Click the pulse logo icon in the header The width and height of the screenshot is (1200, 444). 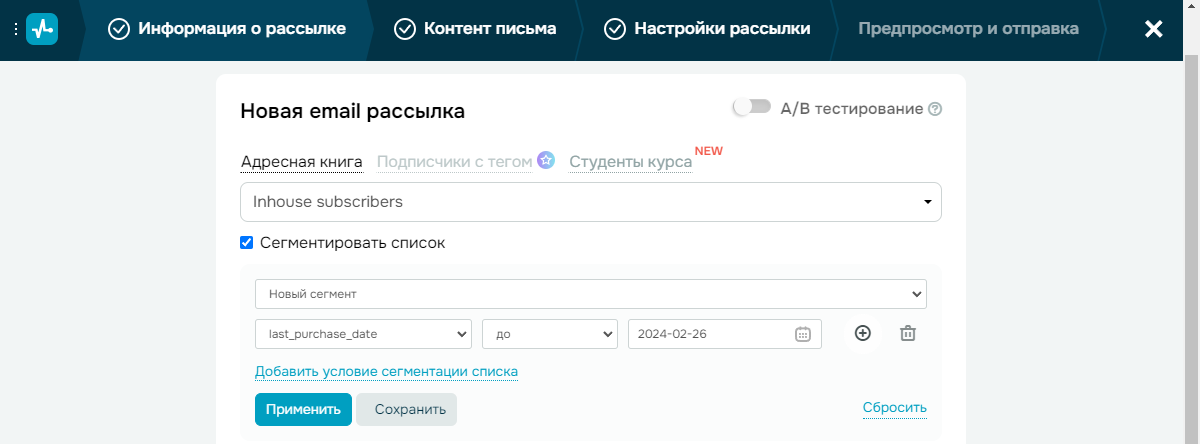pyautogui.click(x=42, y=29)
